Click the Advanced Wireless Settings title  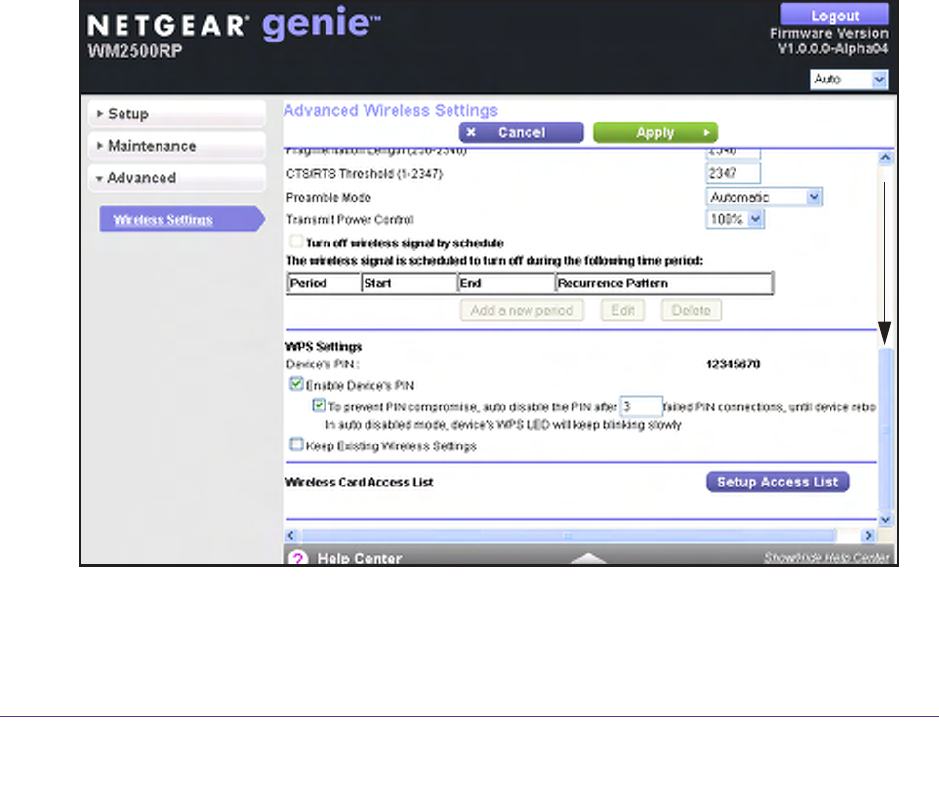point(390,111)
